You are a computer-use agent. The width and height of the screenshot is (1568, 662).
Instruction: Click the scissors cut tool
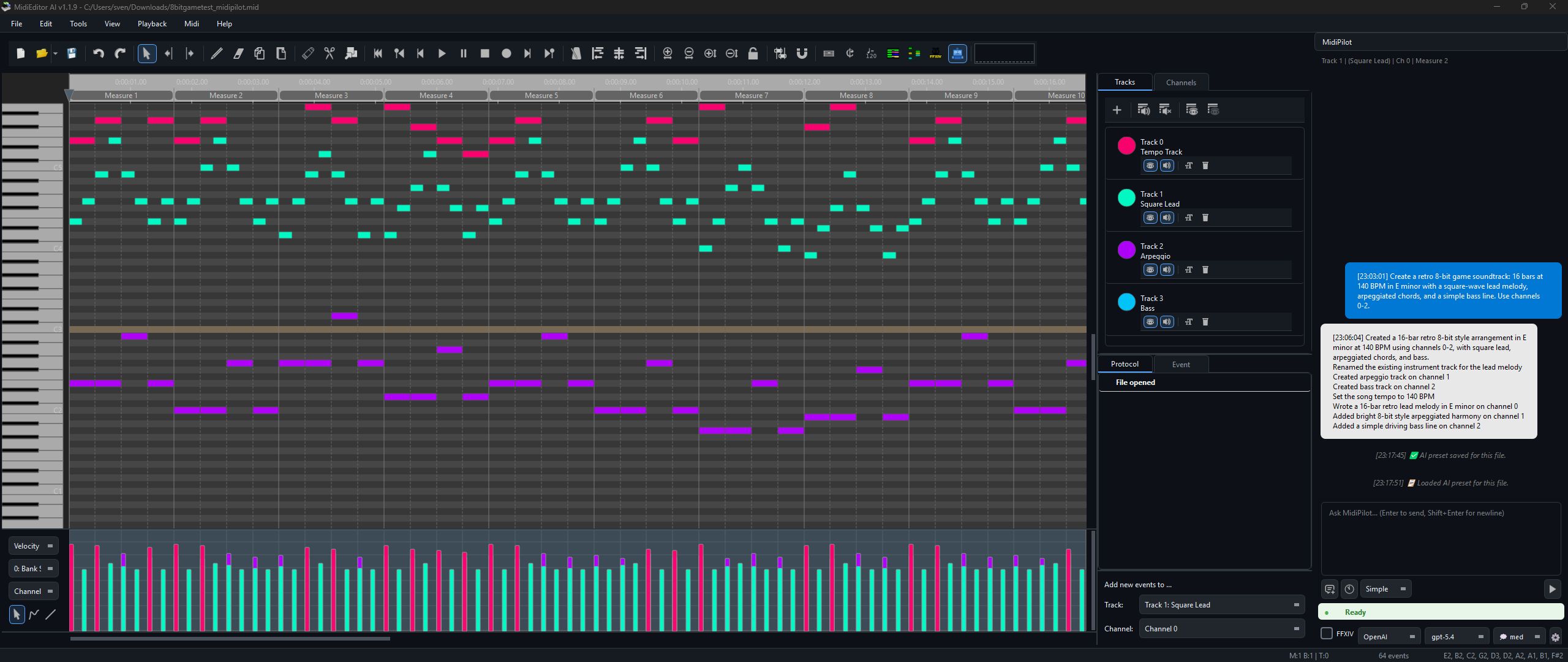[330, 53]
